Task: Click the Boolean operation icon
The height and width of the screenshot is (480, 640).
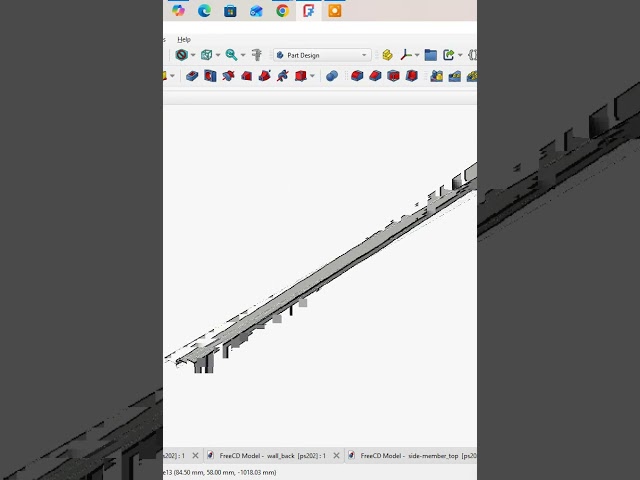Action: (332, 76)
